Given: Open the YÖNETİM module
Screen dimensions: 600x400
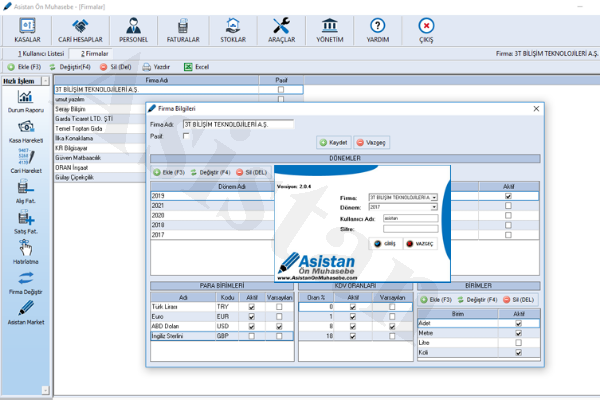Looking at the screenshot, I should click(329, 30).
